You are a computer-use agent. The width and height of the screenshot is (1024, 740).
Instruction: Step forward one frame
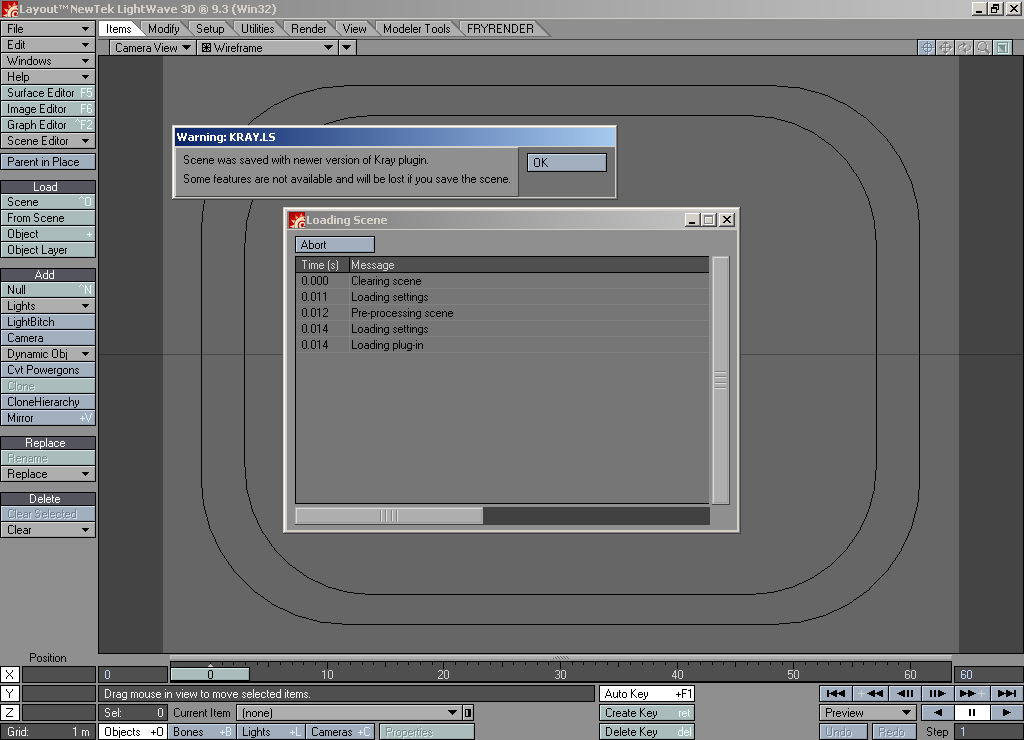coord(938,694)
